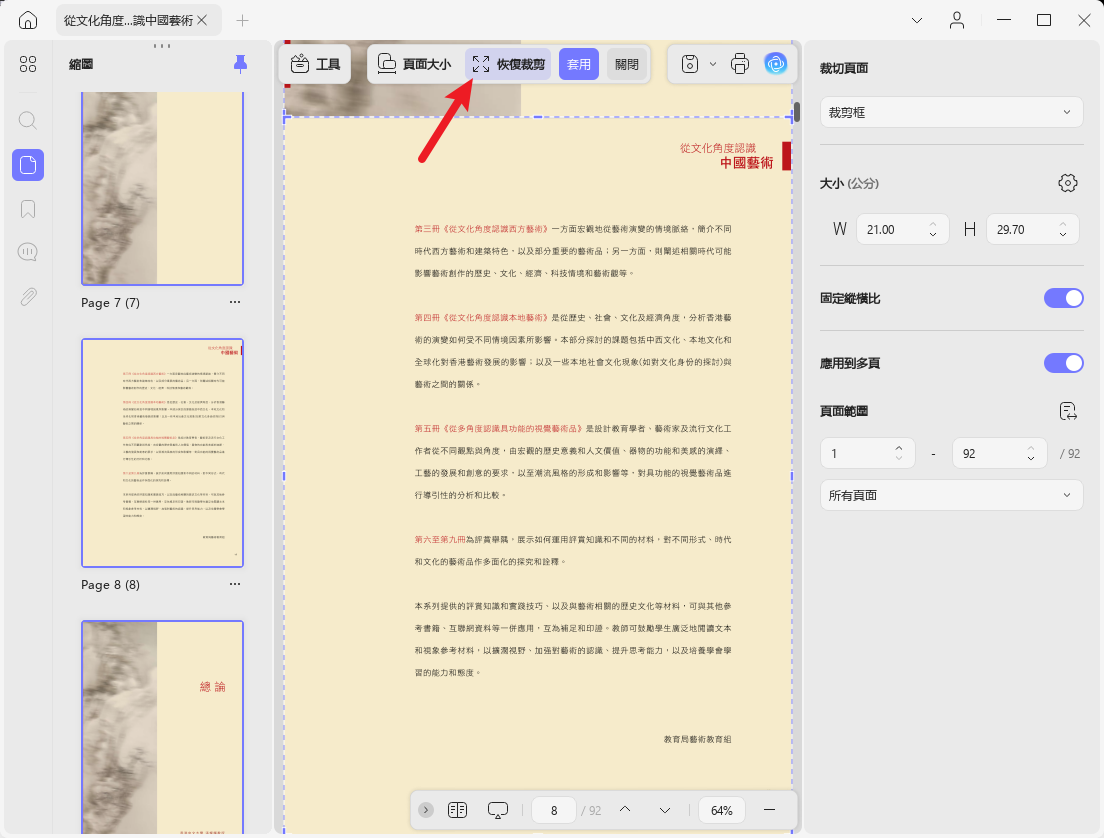Pin the thumbnail panel
Viewport: 1104px width, 838px height.
240,64
